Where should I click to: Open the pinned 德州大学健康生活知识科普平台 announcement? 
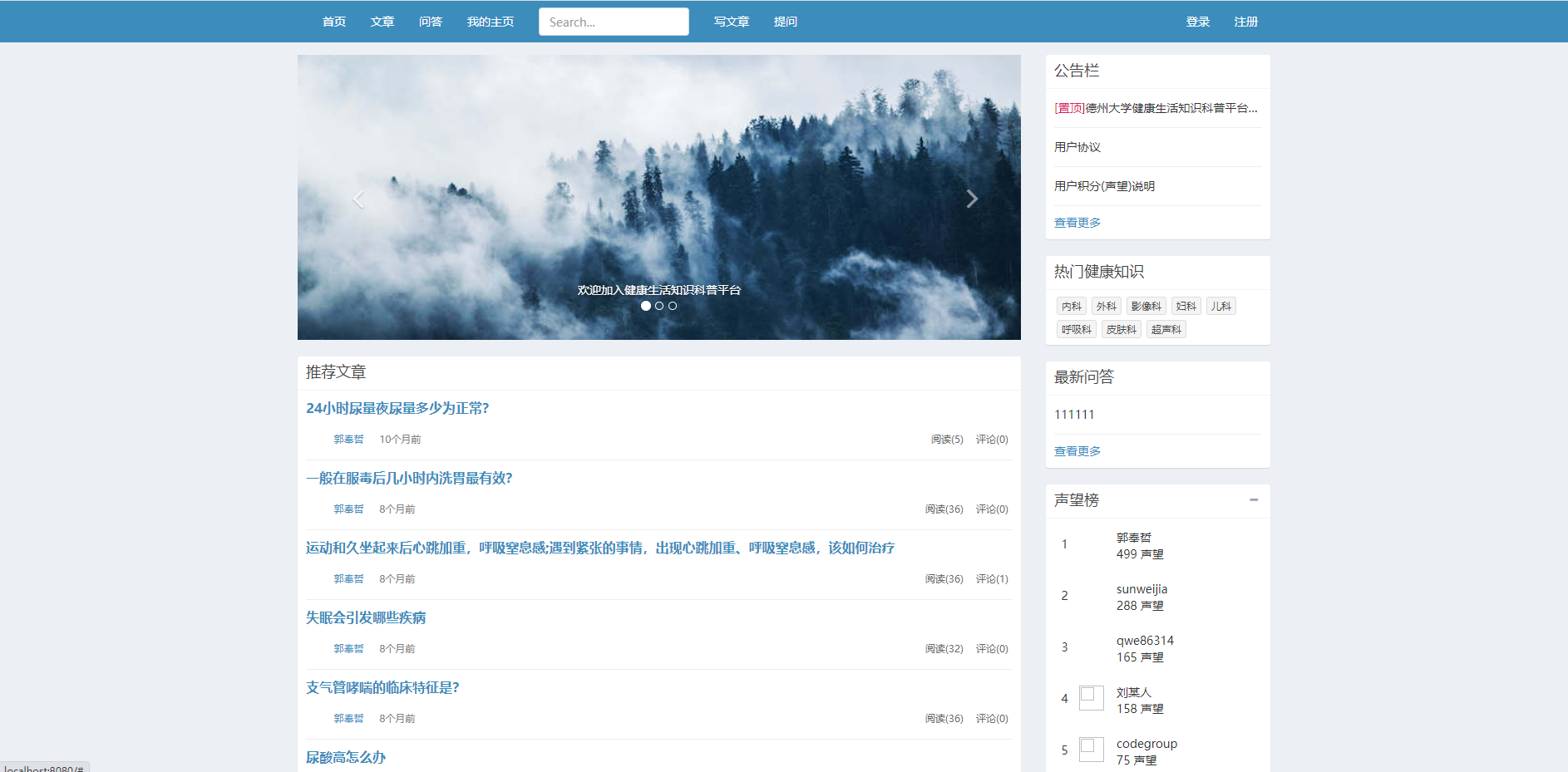point(1156,108)
